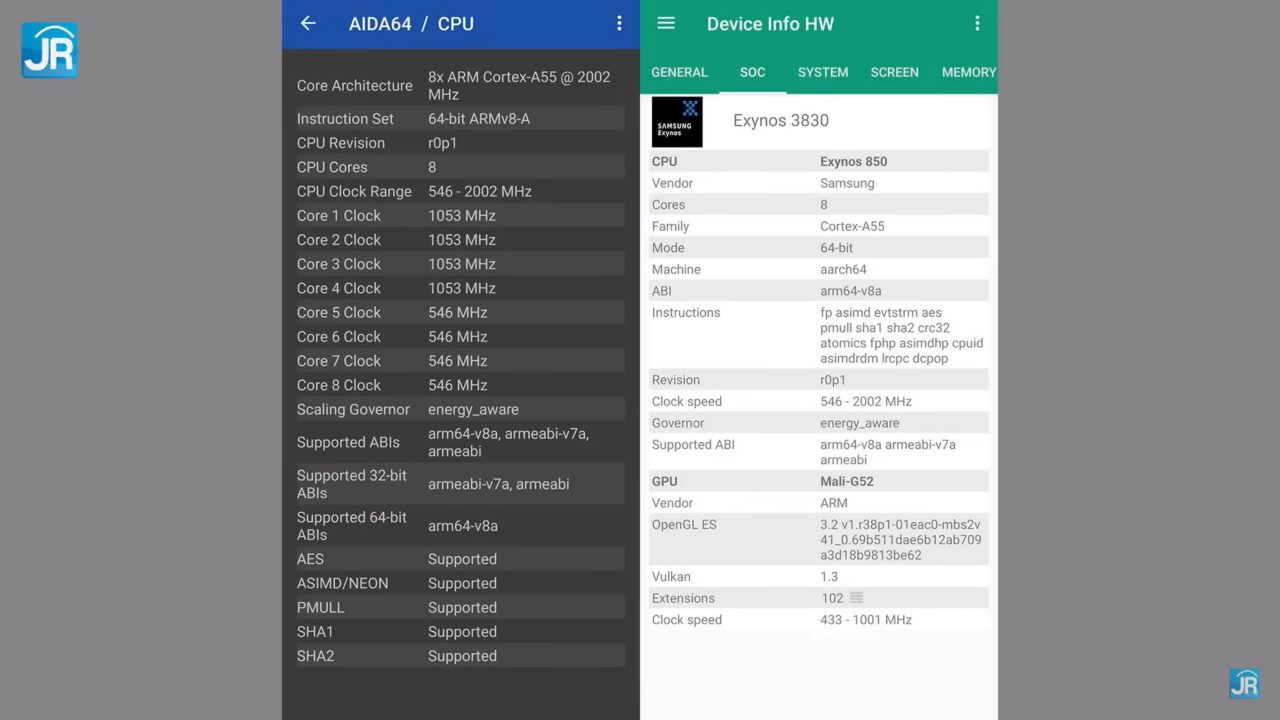
Task: Click the Vendor ARM row
Action: pyautogui.click(x=819, y=503)
